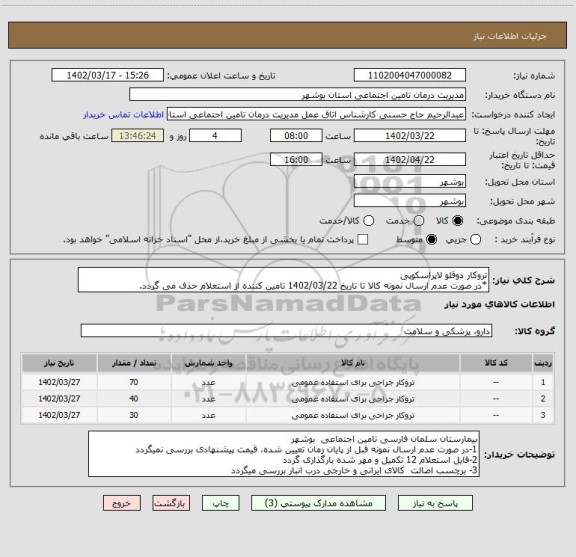Click the استان محل تحویل field
The width and height of the screenshot is (576, 557).
(x=410, y=182)
